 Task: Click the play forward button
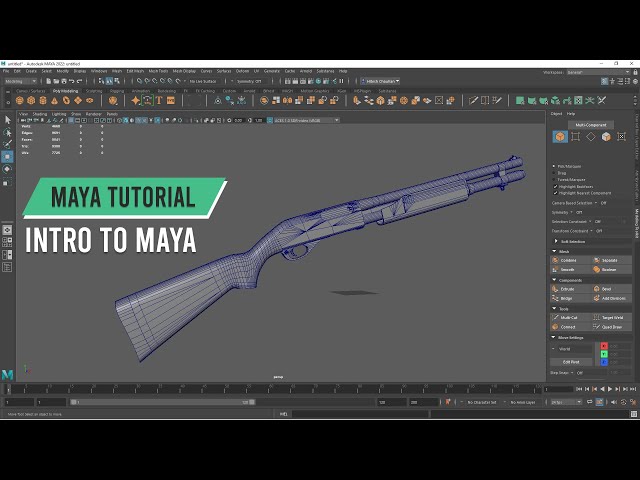tap(610, 389)
